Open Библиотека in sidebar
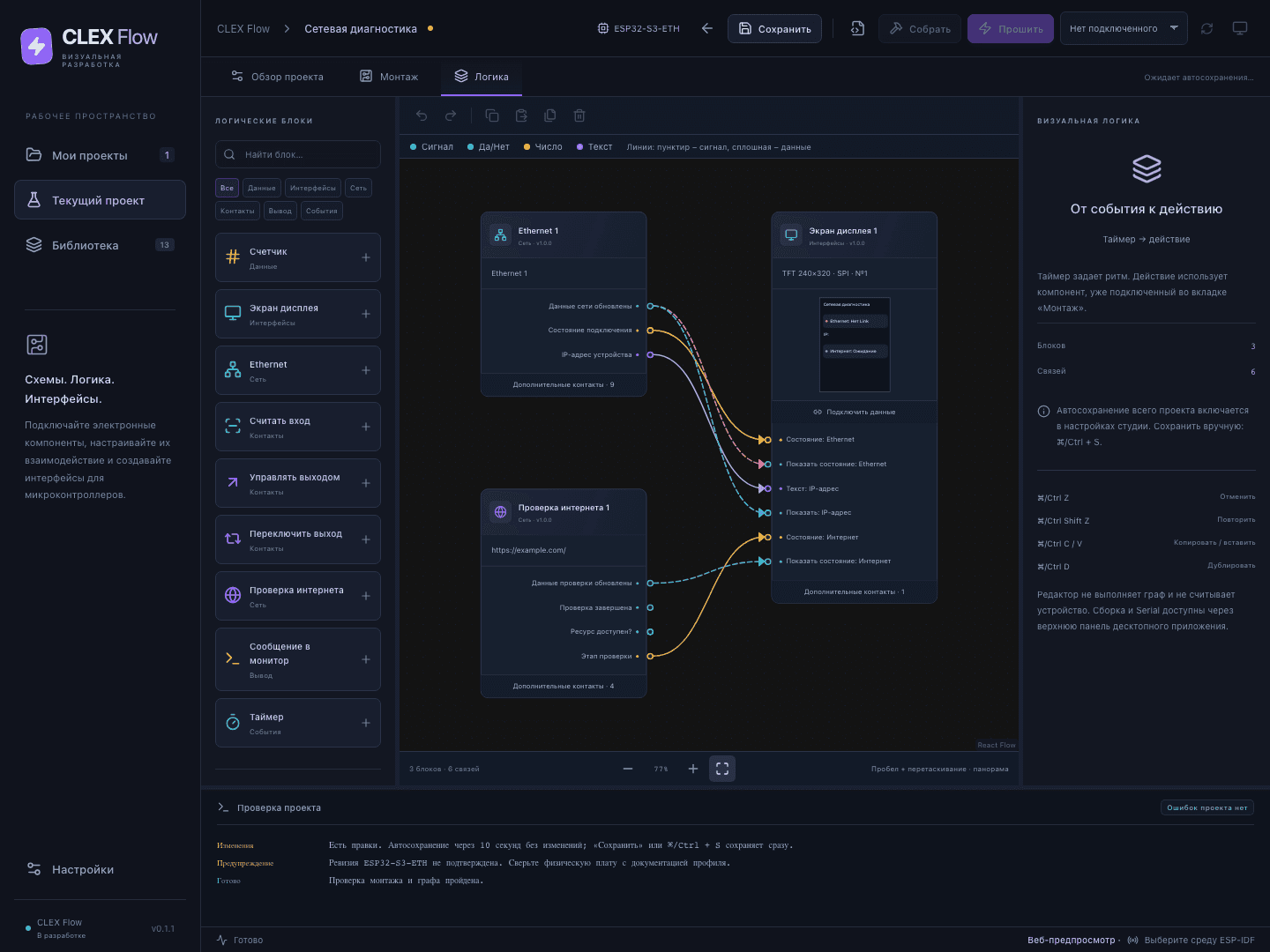The height and width of the screenshot is (952, 1270). [x=100, y=245]
